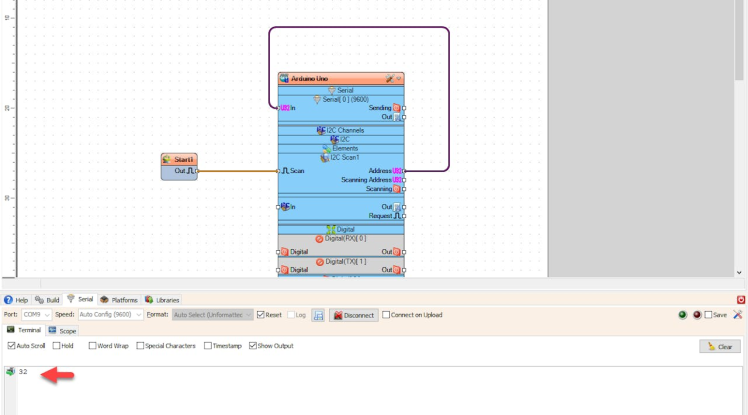Click the I2C Scan1 element icon
This screenshot has width=748, height=415.
(x=324, y=157)
